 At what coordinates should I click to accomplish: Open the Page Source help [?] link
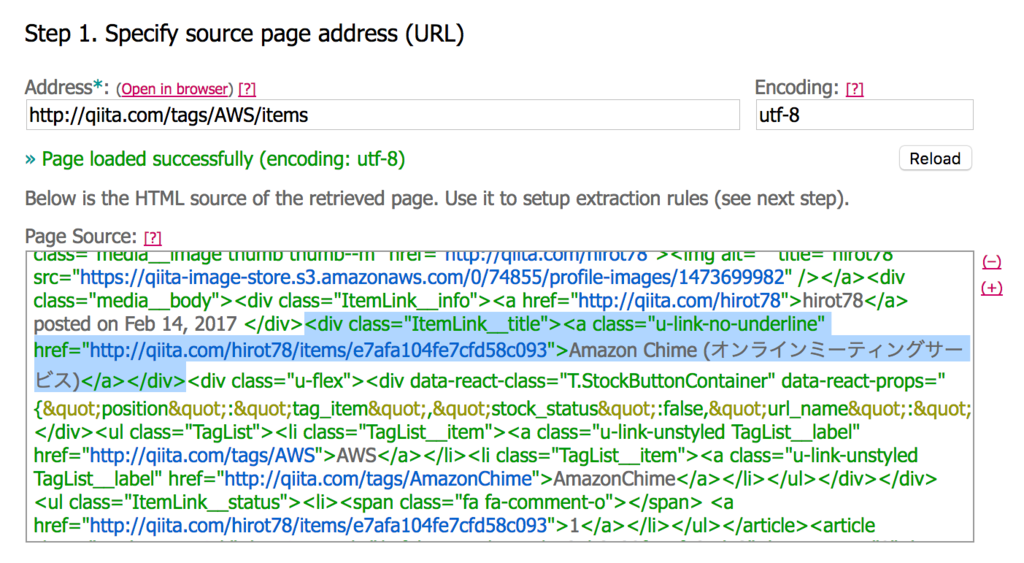tap(153, 238)
